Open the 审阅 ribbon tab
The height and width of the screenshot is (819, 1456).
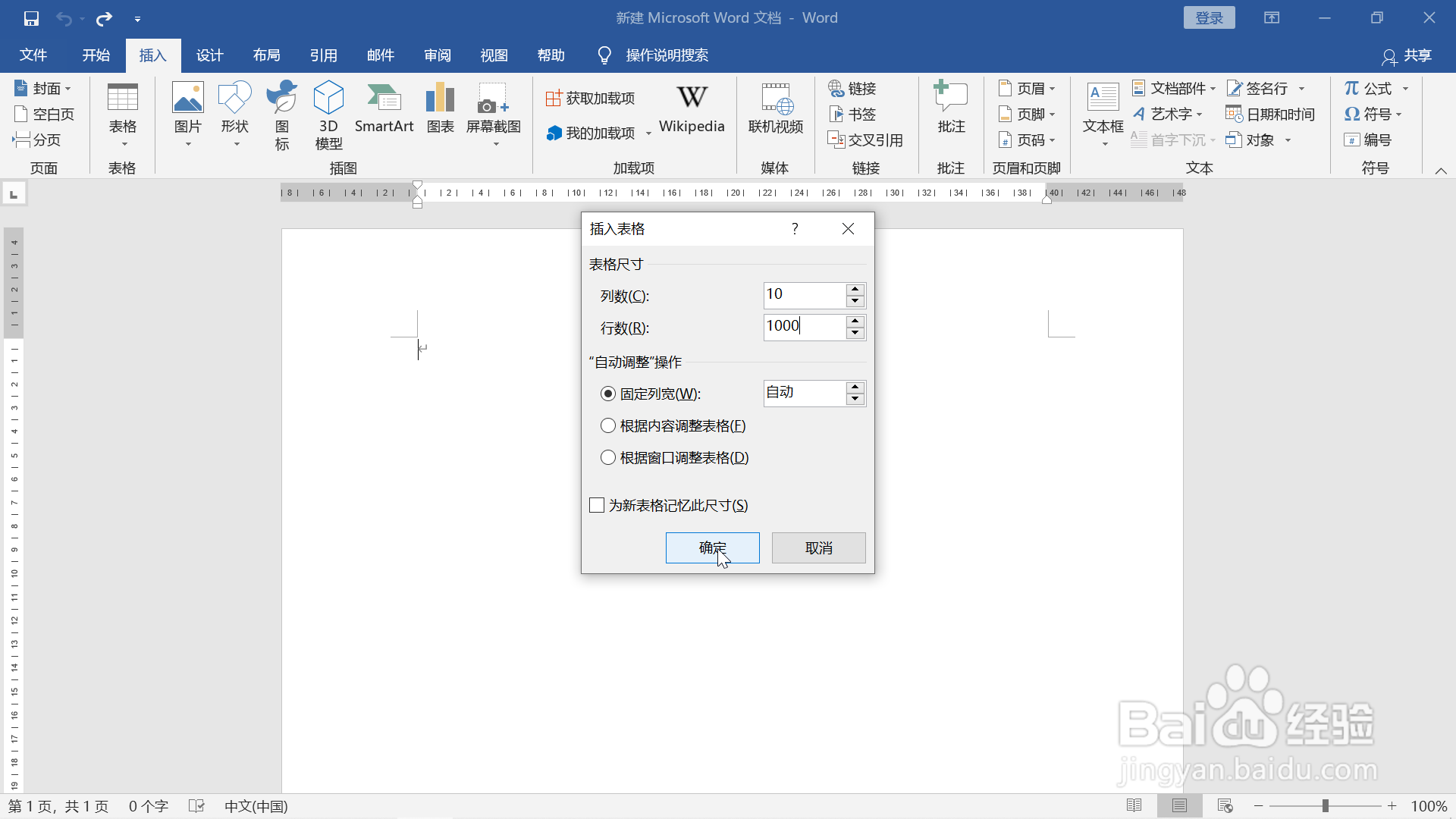pos(437,55)
